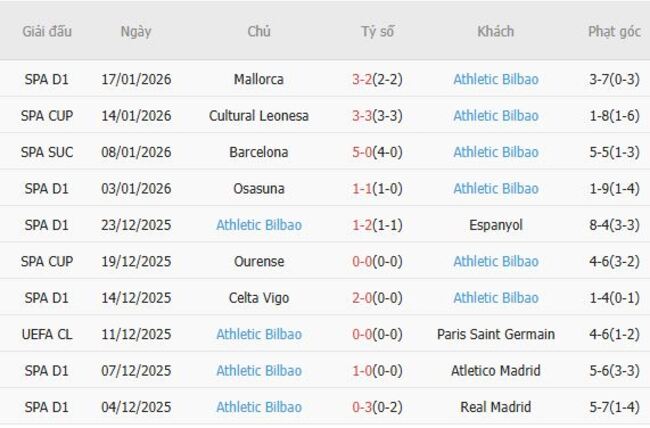This screenshot has width=650, height=428.
Task: Open the Celta Vigo team link
Action: point(258,298)
